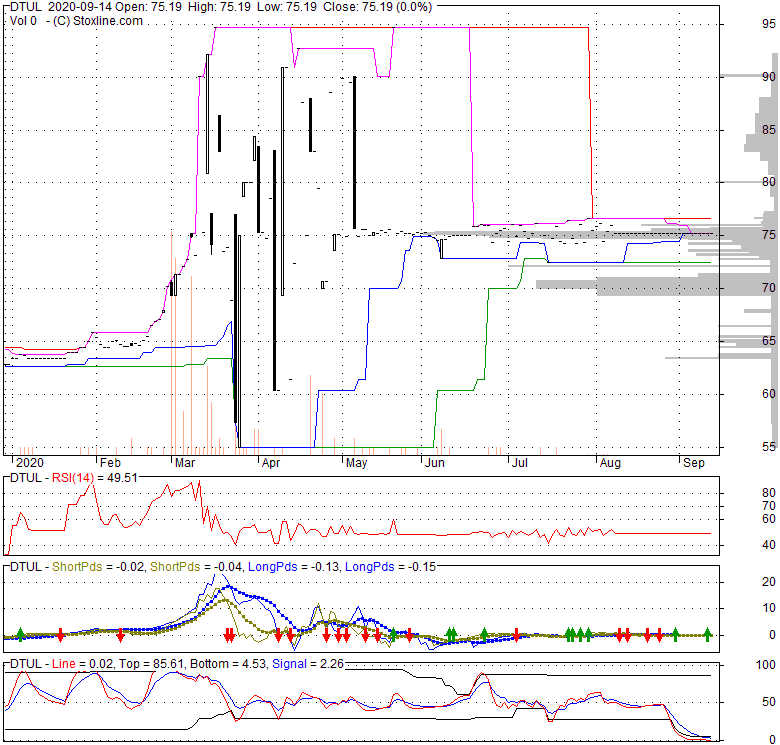Click the 40 label on RSI axis
This screenshot has height=745, width=780.
(x=769, y=545)
